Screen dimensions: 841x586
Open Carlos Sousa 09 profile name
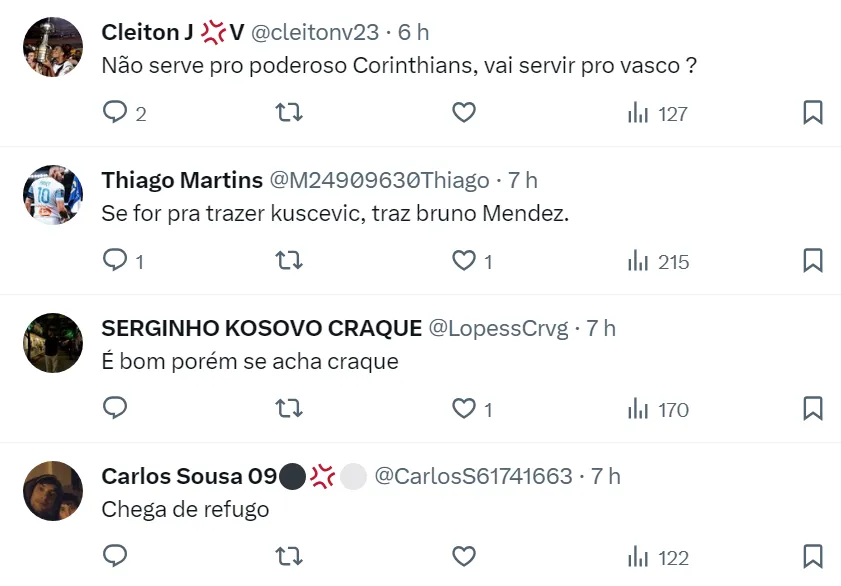tap(189, 476)
